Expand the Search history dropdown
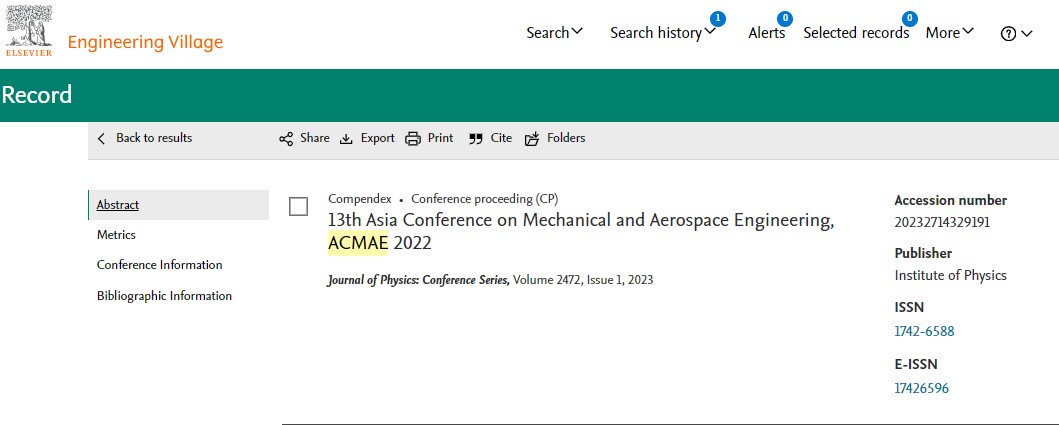The image size is (1059, 425). 663,32
